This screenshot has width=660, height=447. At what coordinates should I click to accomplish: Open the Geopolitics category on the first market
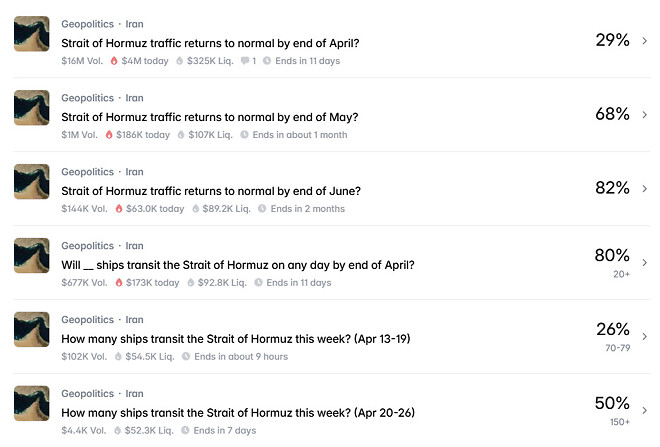[x=87, y=24]
